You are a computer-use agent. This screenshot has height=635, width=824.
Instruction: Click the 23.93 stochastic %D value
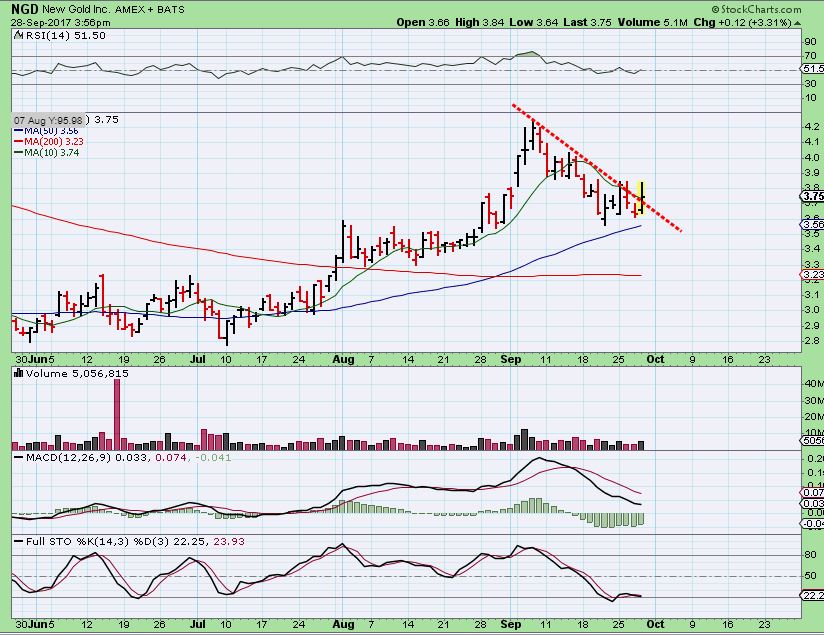point(229,541)
